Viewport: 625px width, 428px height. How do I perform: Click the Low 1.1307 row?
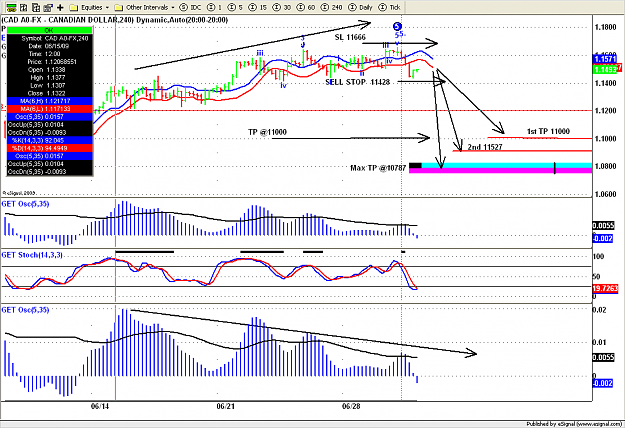[x=49, y=85]
